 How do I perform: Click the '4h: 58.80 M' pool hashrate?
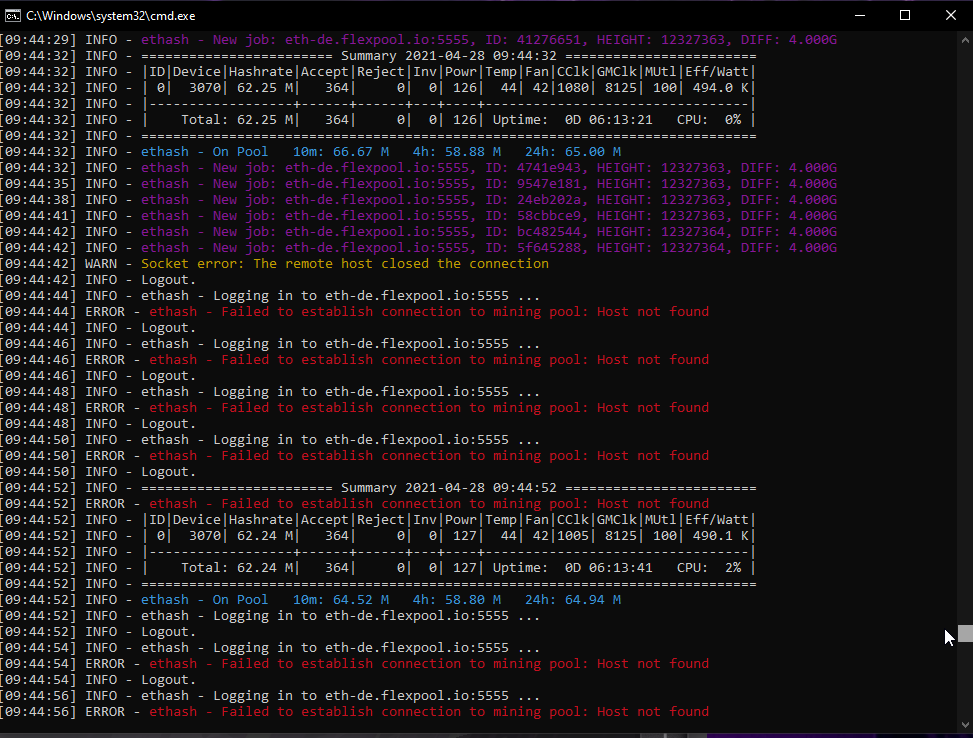(x=457, y=600)
